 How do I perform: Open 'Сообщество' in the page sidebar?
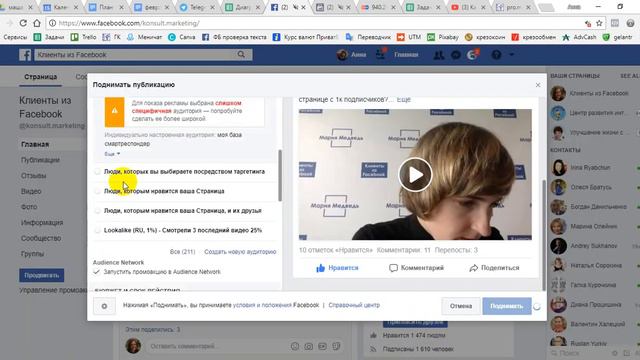[41, 238]
